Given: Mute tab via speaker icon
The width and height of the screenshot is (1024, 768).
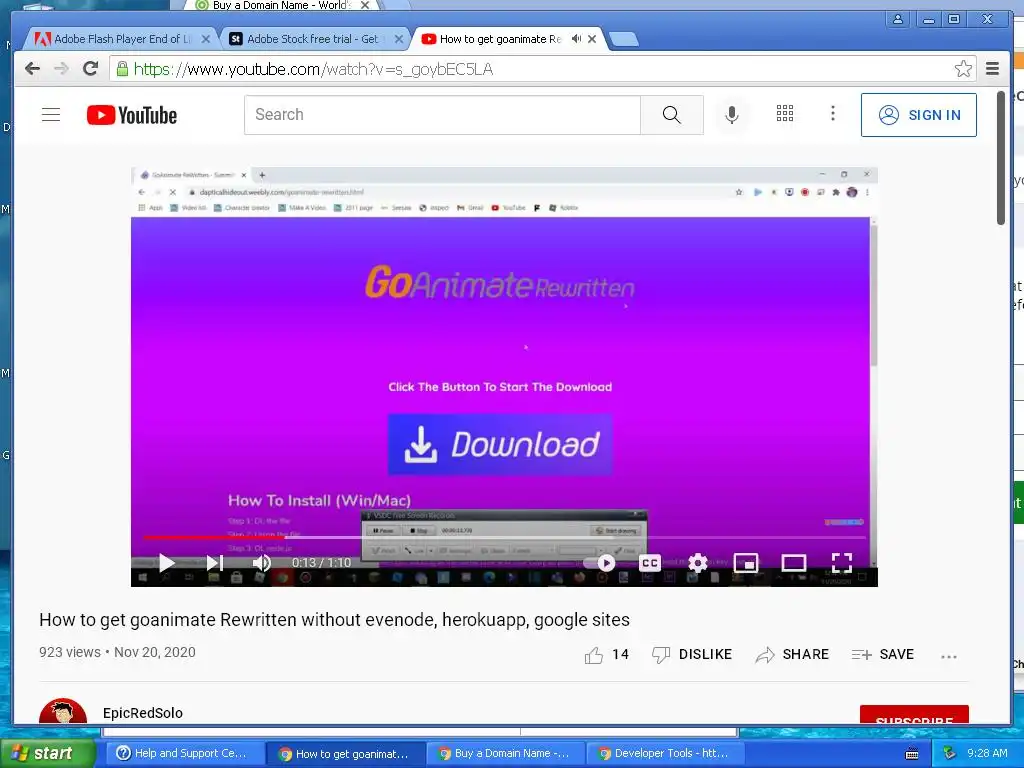Looking at the screenshot, I should pos(576,39).
